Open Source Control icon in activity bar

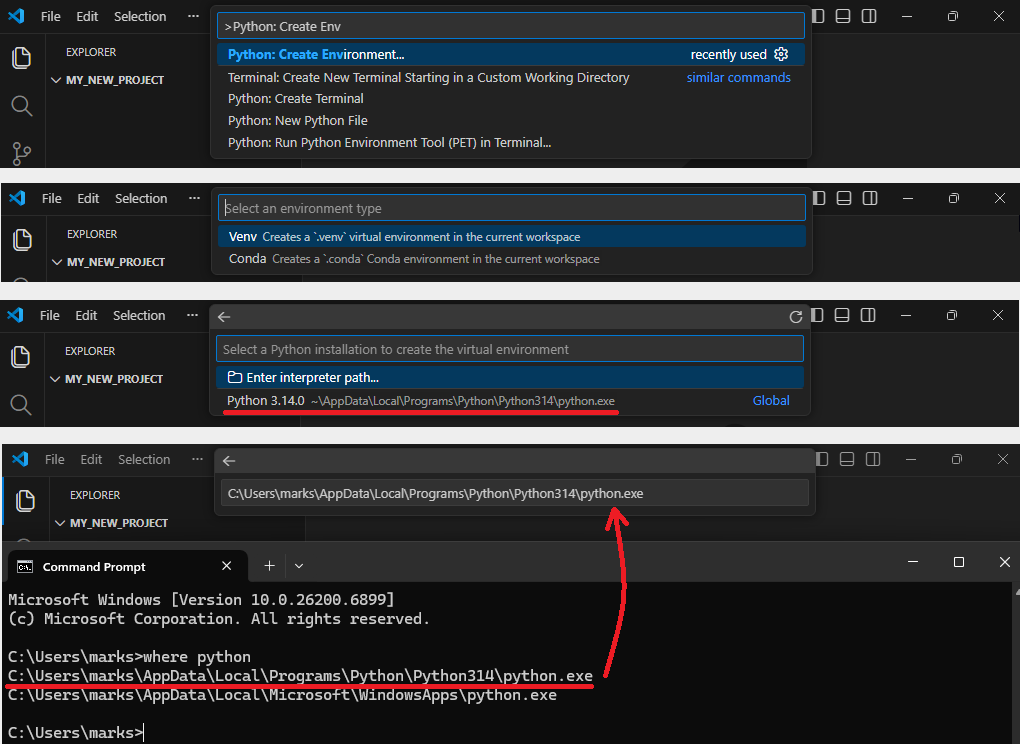21,154
